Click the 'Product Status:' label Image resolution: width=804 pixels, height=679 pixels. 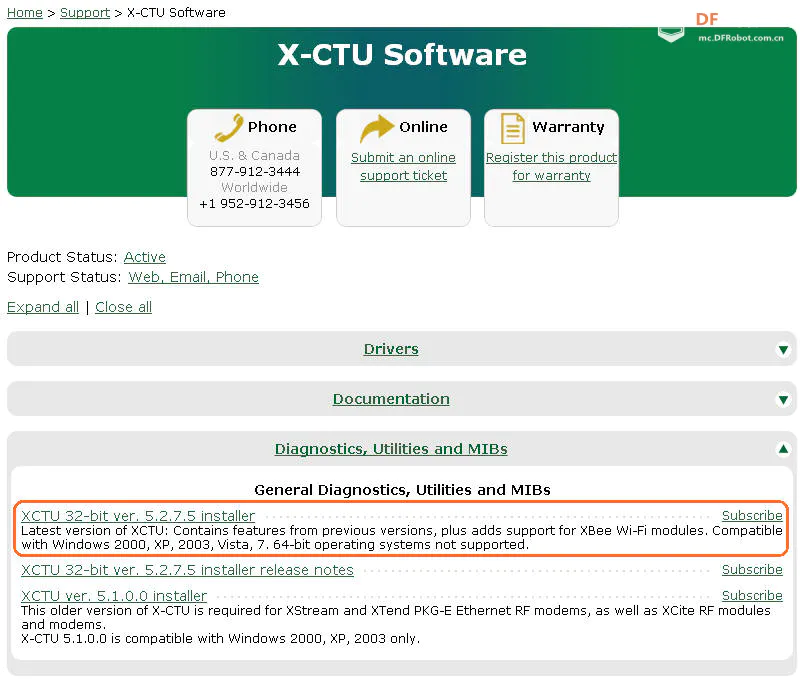[62, 257]
